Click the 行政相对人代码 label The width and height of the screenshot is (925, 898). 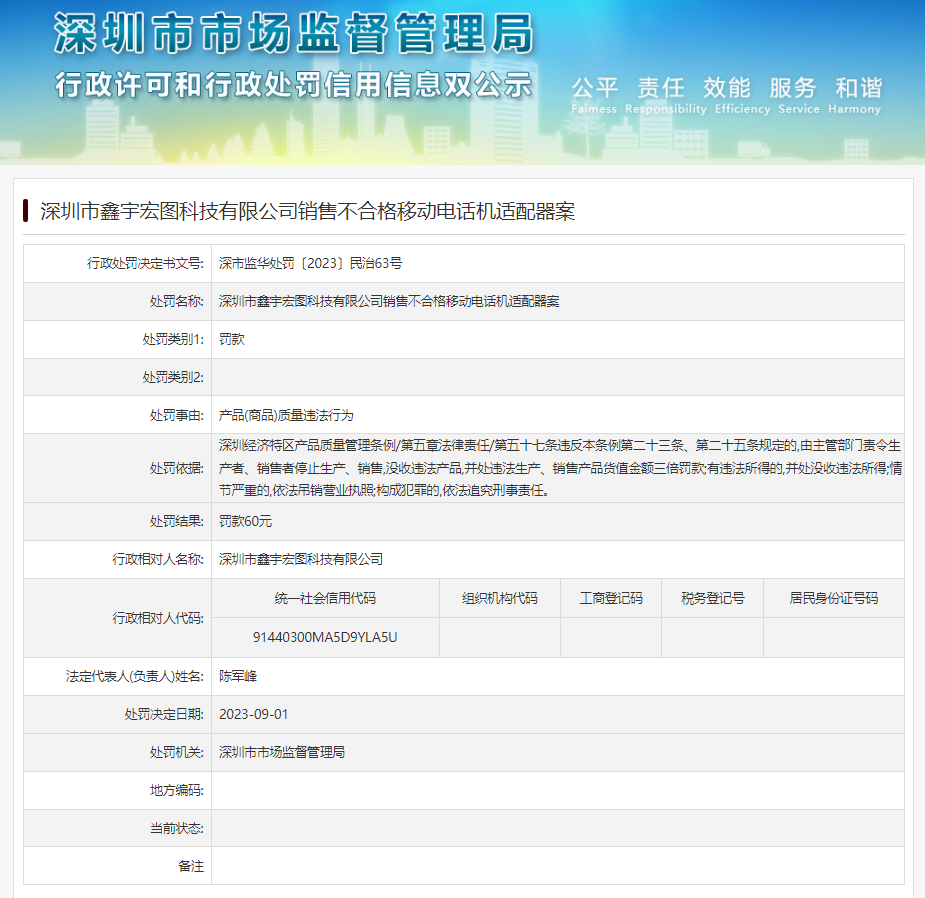(158, 618)
